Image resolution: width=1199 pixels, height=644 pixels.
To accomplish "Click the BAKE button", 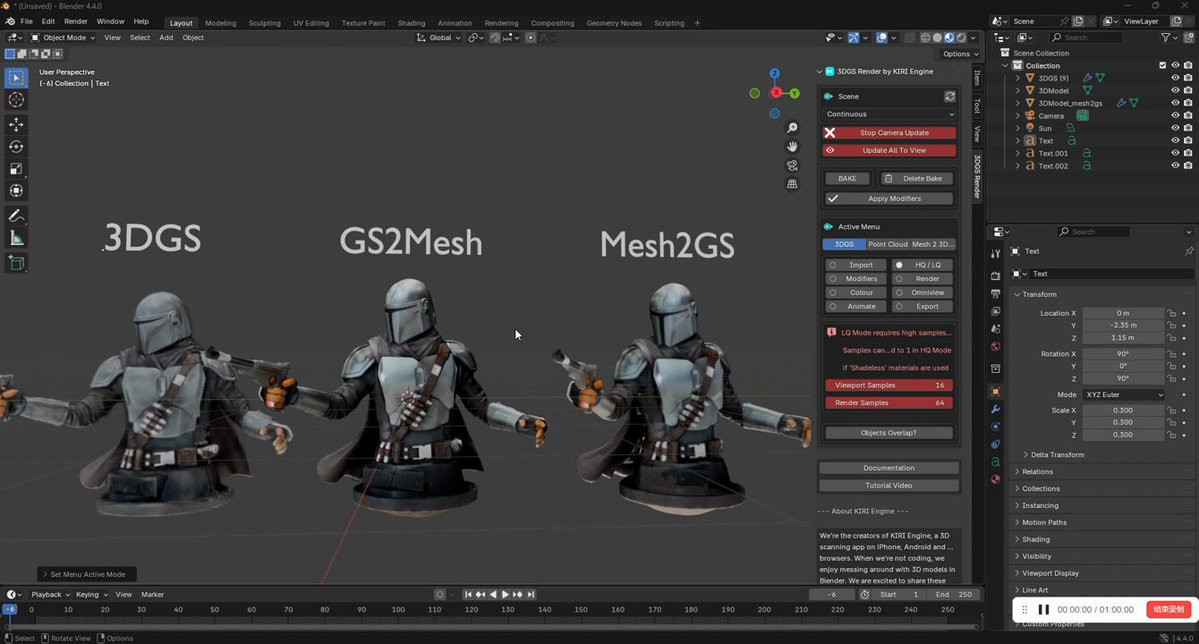I will pyautogui.click(x=847, y=178).
